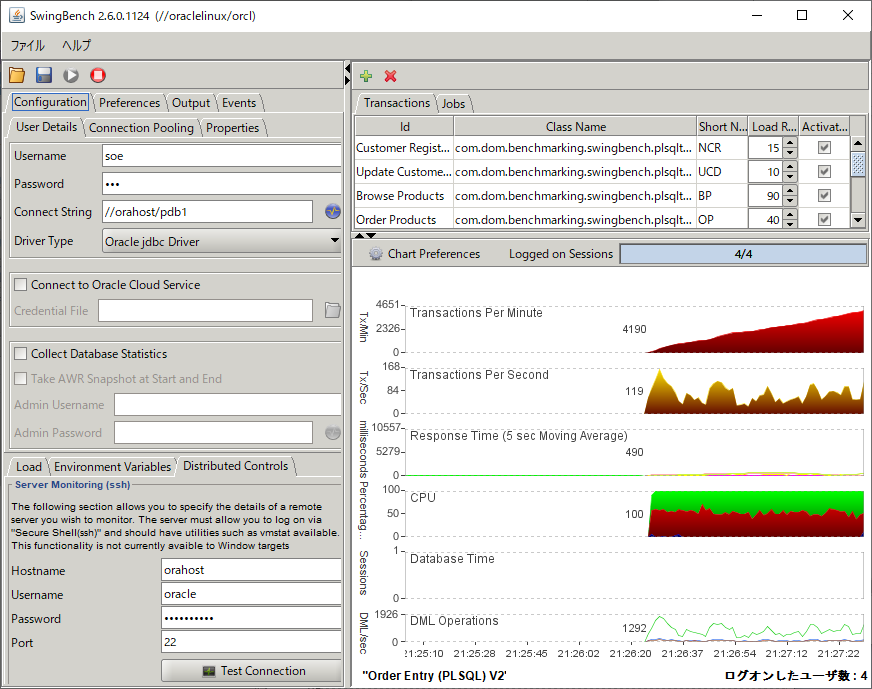The height and width of the screenshot is (689, 872).
Task: Test admin connection greyed icon
Action: click(333, 432)
